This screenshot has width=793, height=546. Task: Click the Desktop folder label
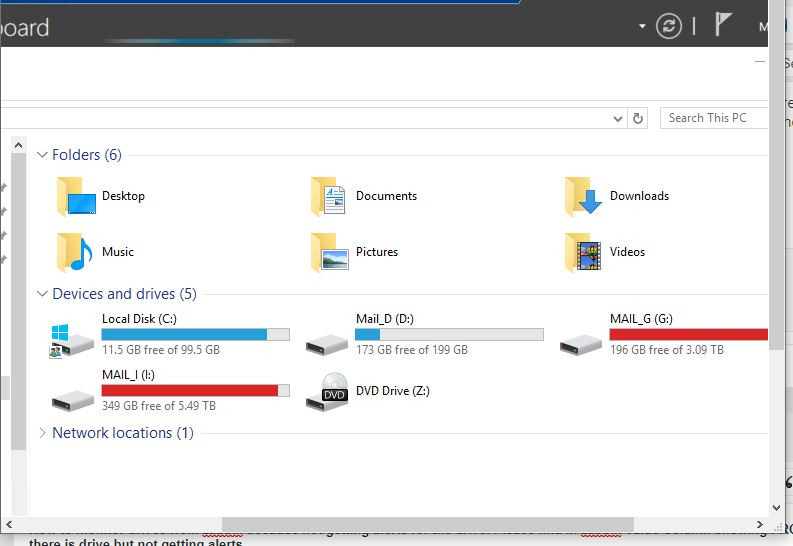123,196
